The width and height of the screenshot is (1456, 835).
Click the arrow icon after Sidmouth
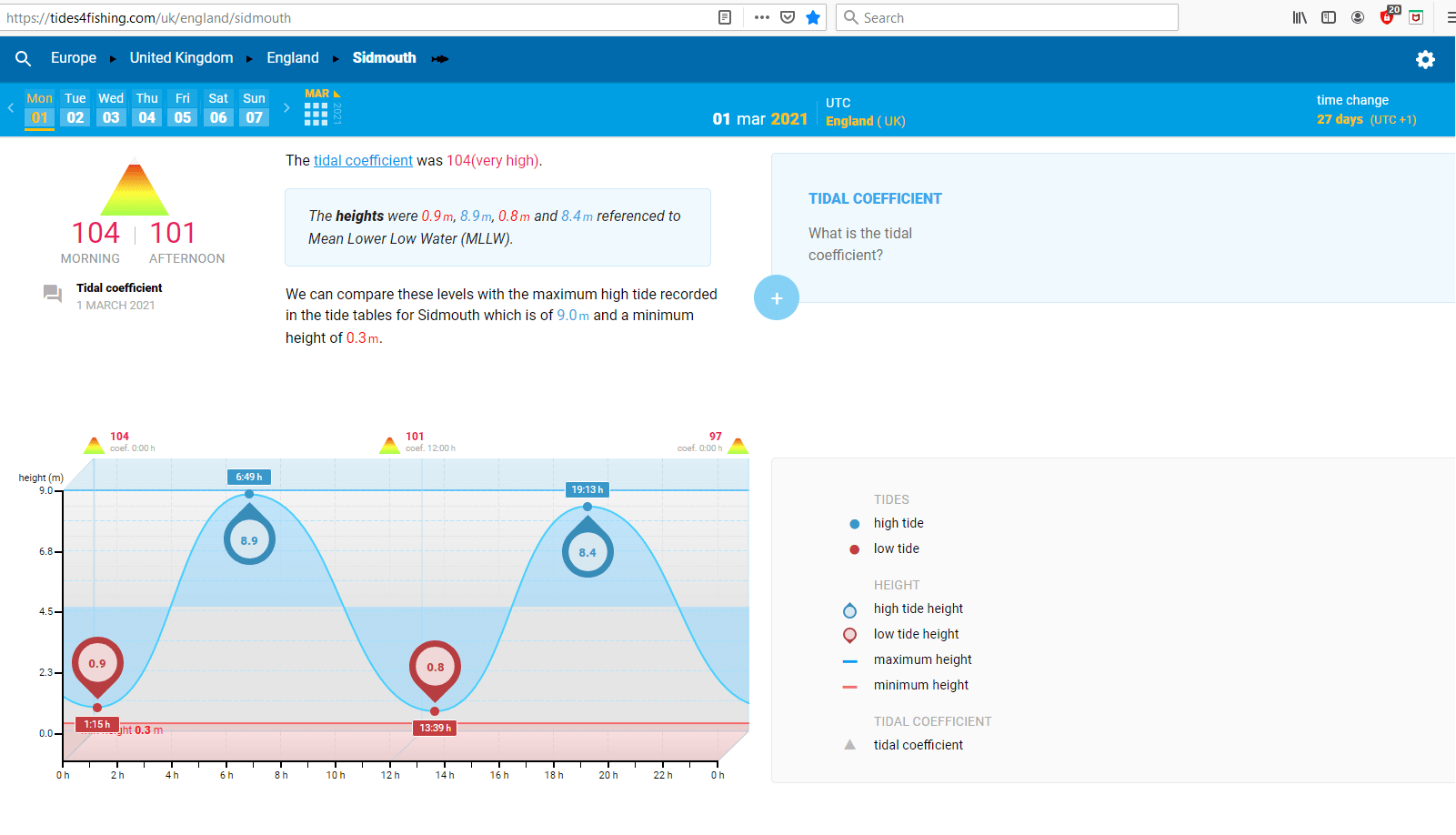pos(440,58)
